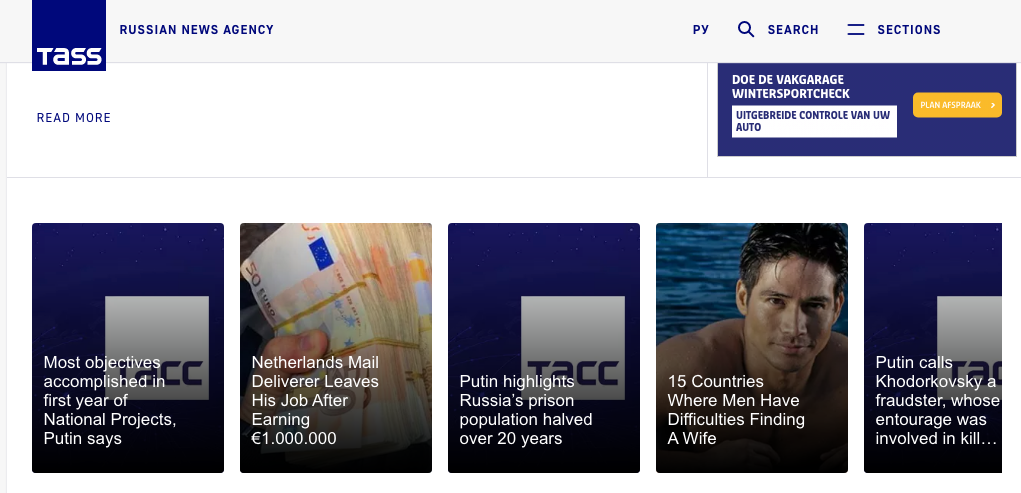Open the Netherlands Mail Deliverer article card
The width and height of the screenshot is (1021, 493).
pyautogui.click(x=336, y=348)
